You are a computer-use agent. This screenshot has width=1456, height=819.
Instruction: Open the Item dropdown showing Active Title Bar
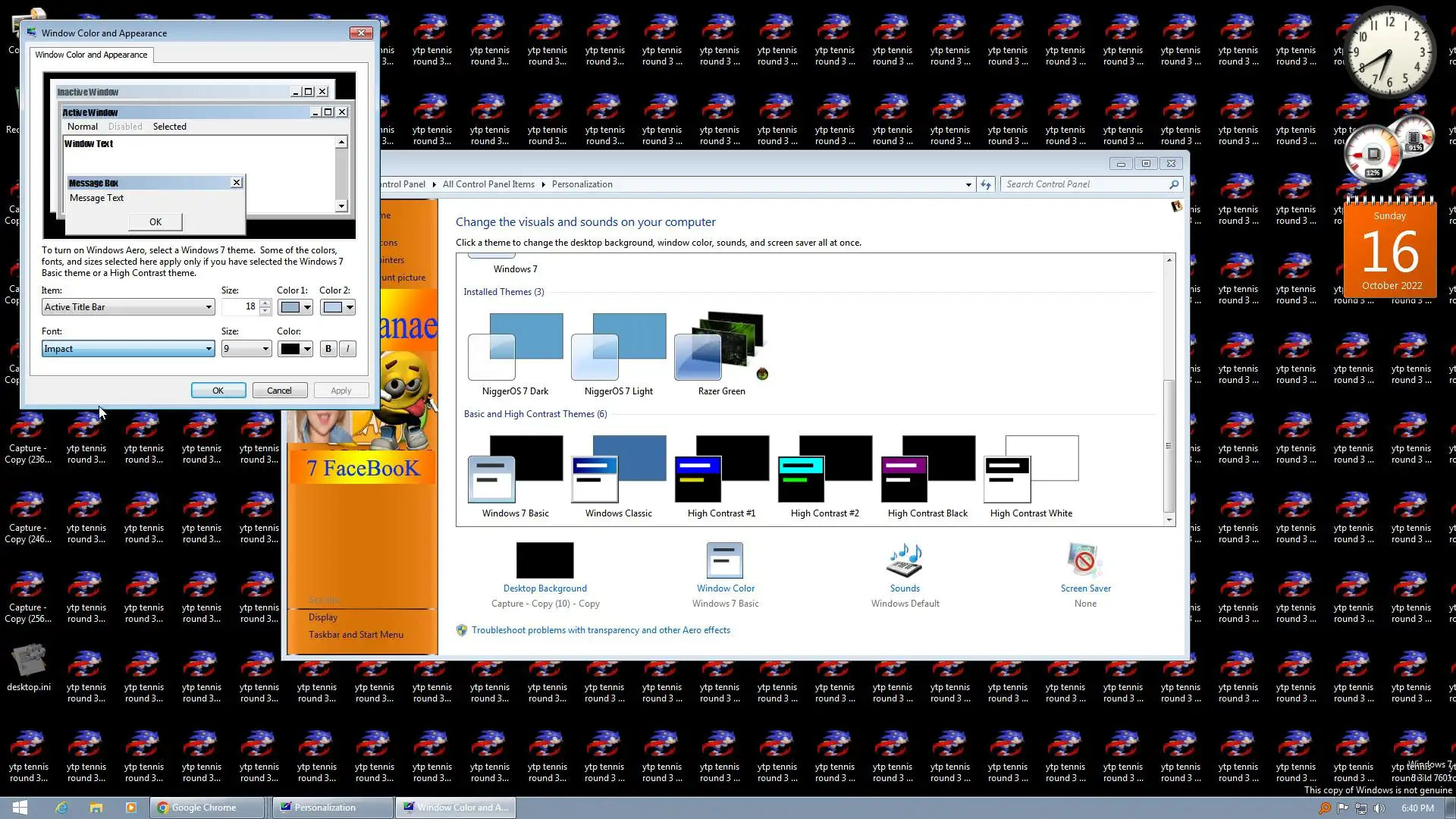[127, 307]
